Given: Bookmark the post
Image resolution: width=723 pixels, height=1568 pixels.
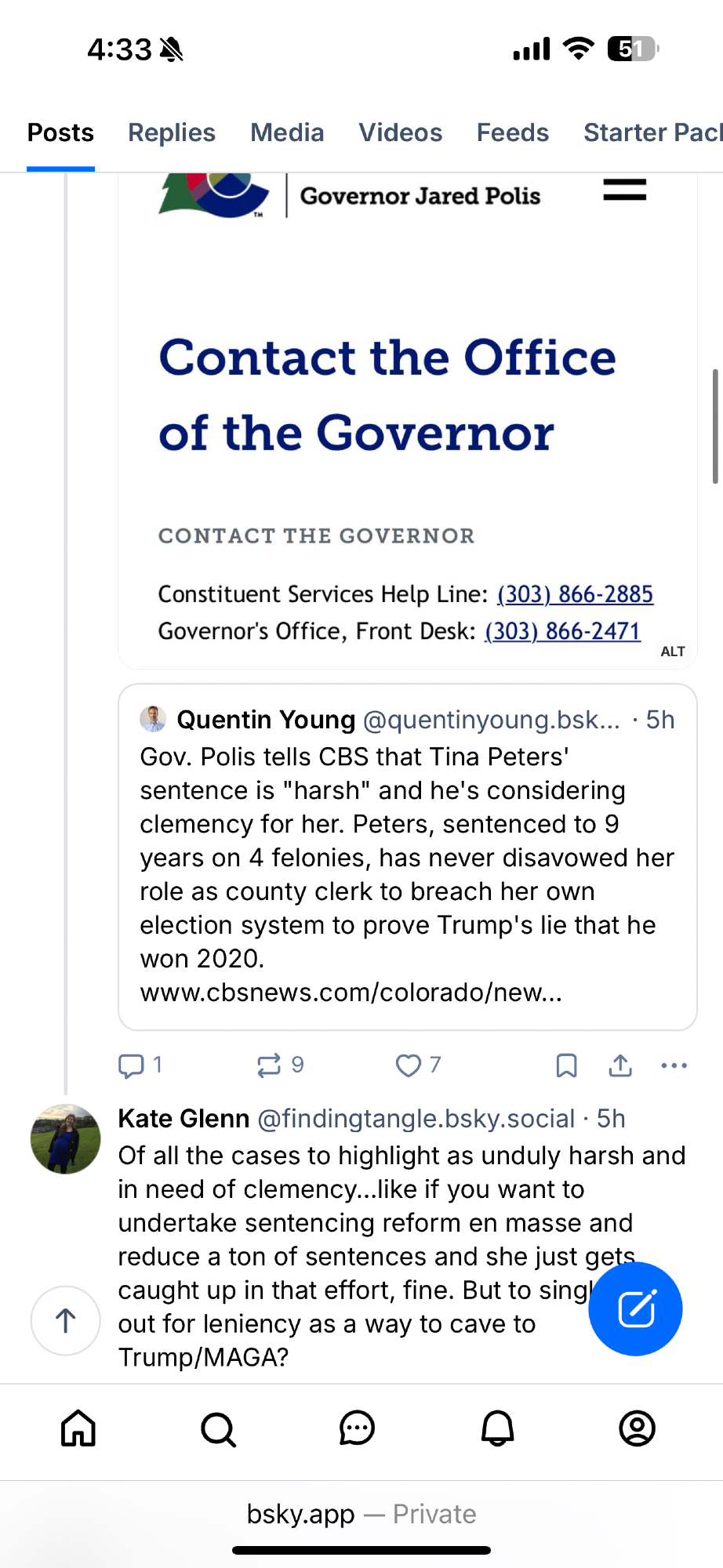Looking at the screenshot, I should (566, 1065).
